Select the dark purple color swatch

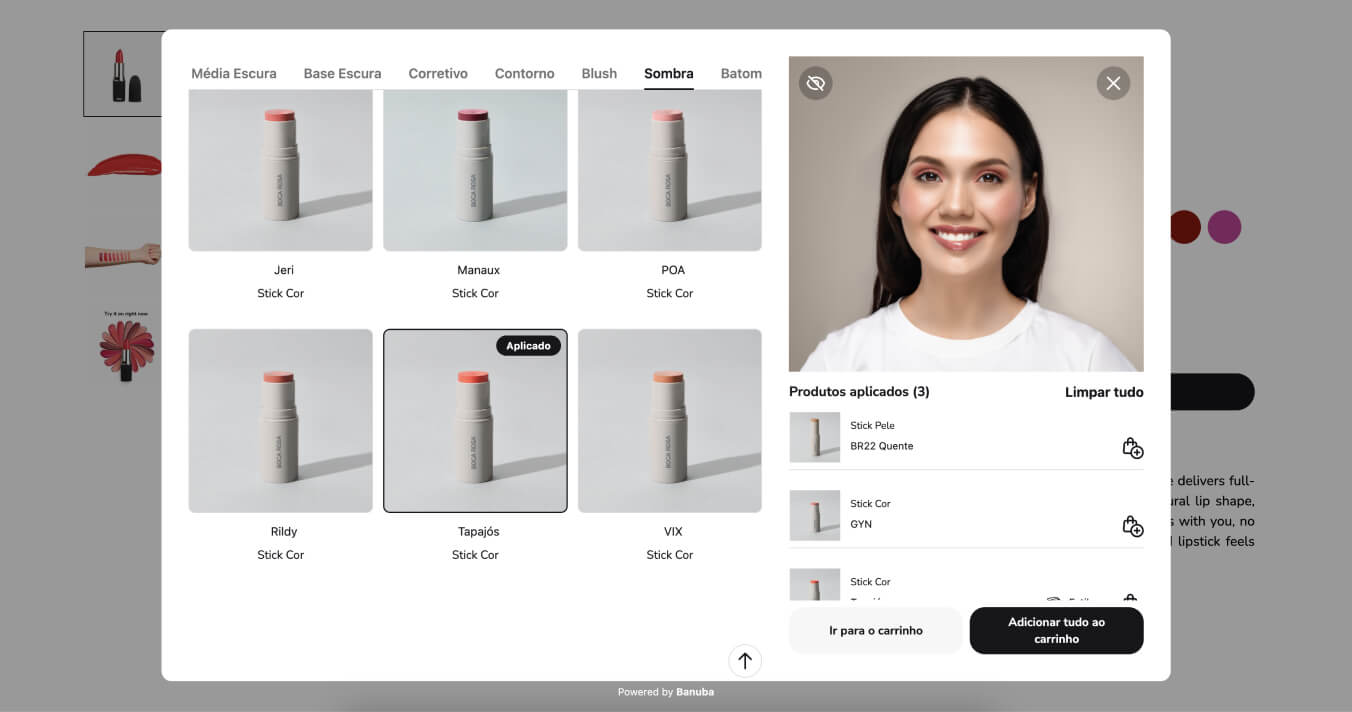click(x=1224, y=227)
